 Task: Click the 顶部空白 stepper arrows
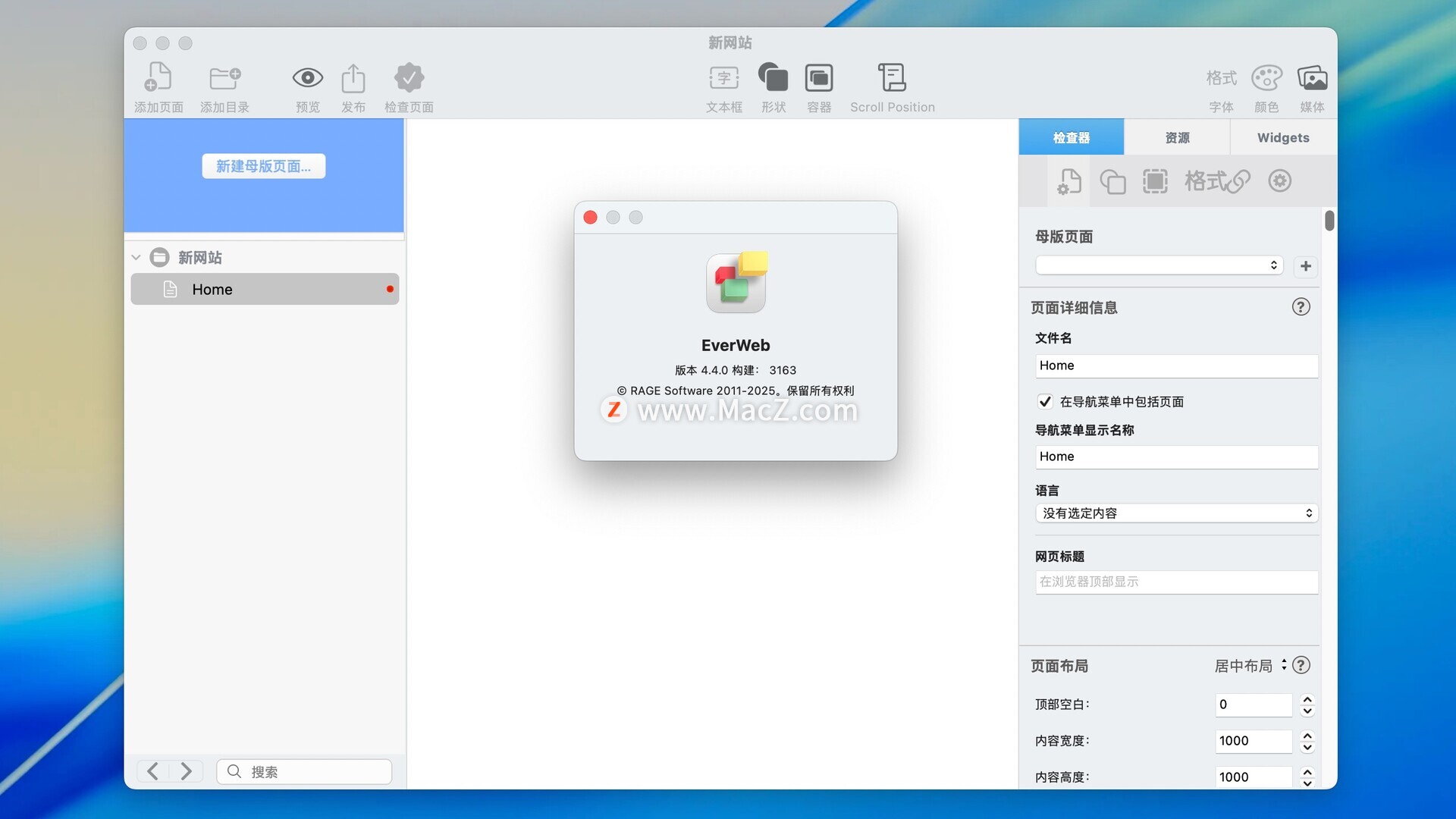tap(1307, 704)
